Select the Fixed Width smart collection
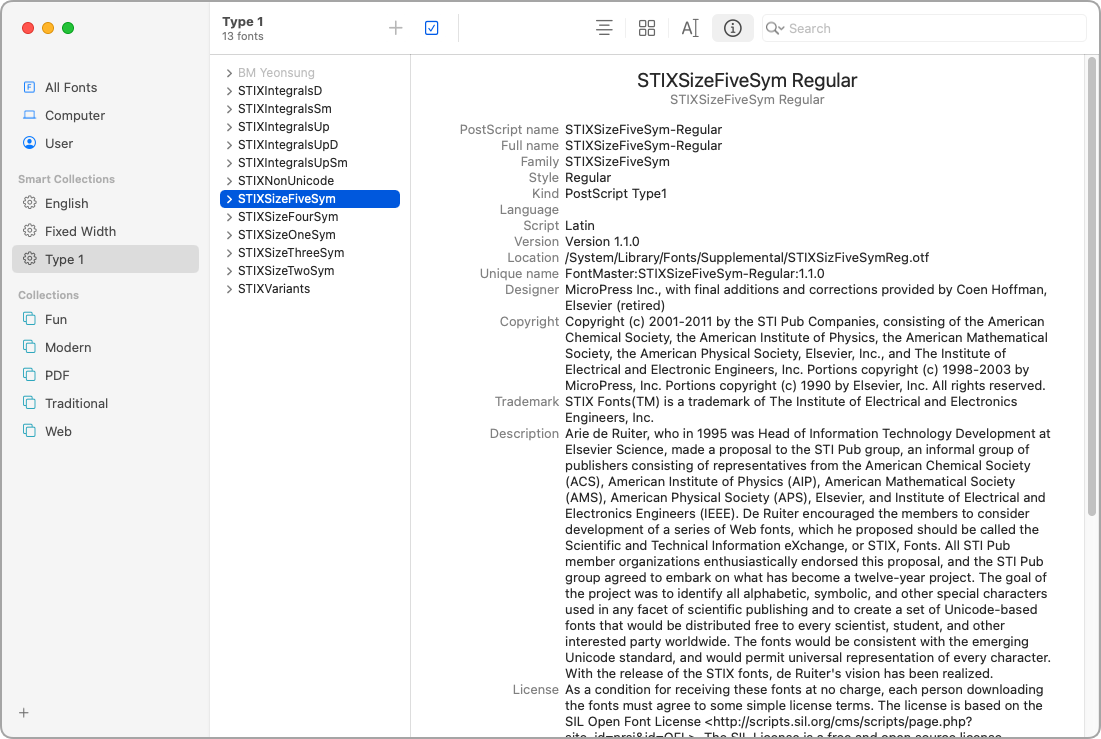 (80, 230)
